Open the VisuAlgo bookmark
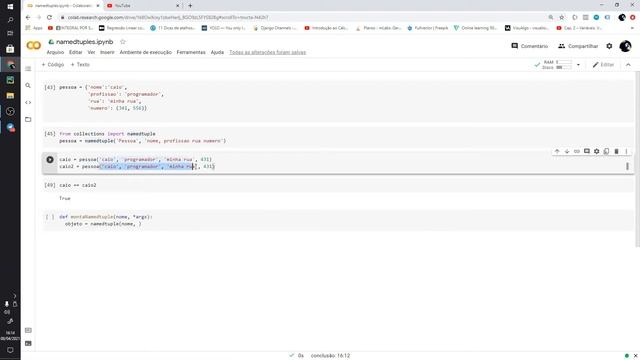The height and width of the screenshot is (360, 640). pos(527,28)
